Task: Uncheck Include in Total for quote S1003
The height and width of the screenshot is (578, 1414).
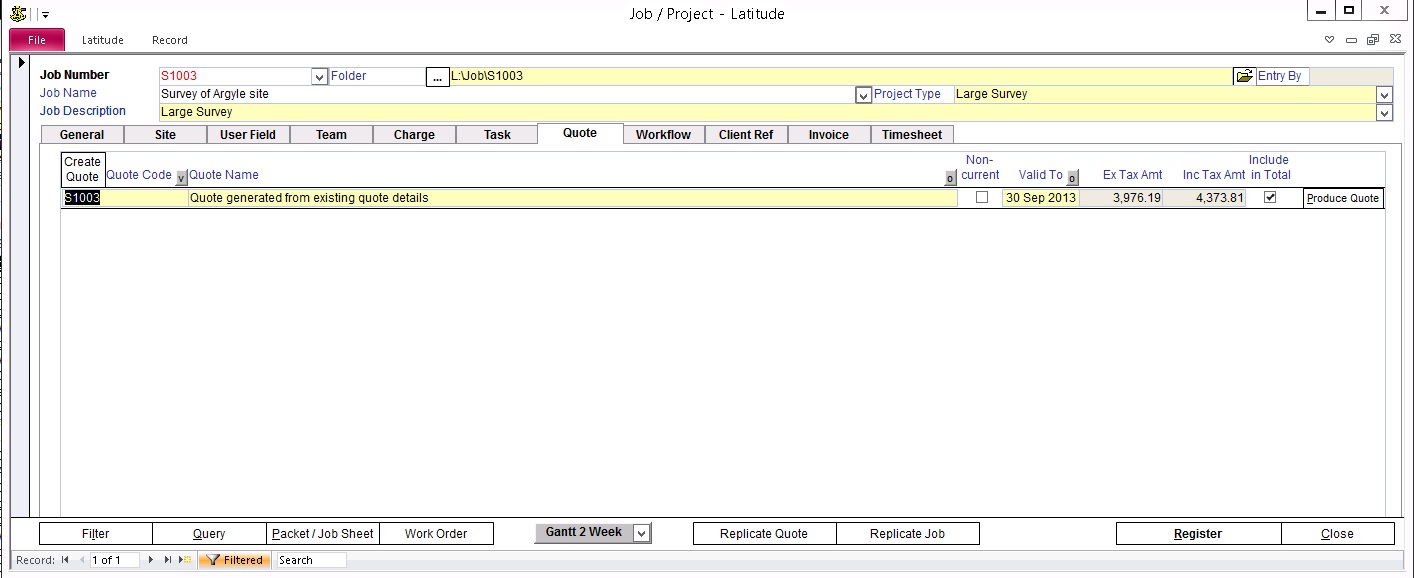Action: point(1270,198)
